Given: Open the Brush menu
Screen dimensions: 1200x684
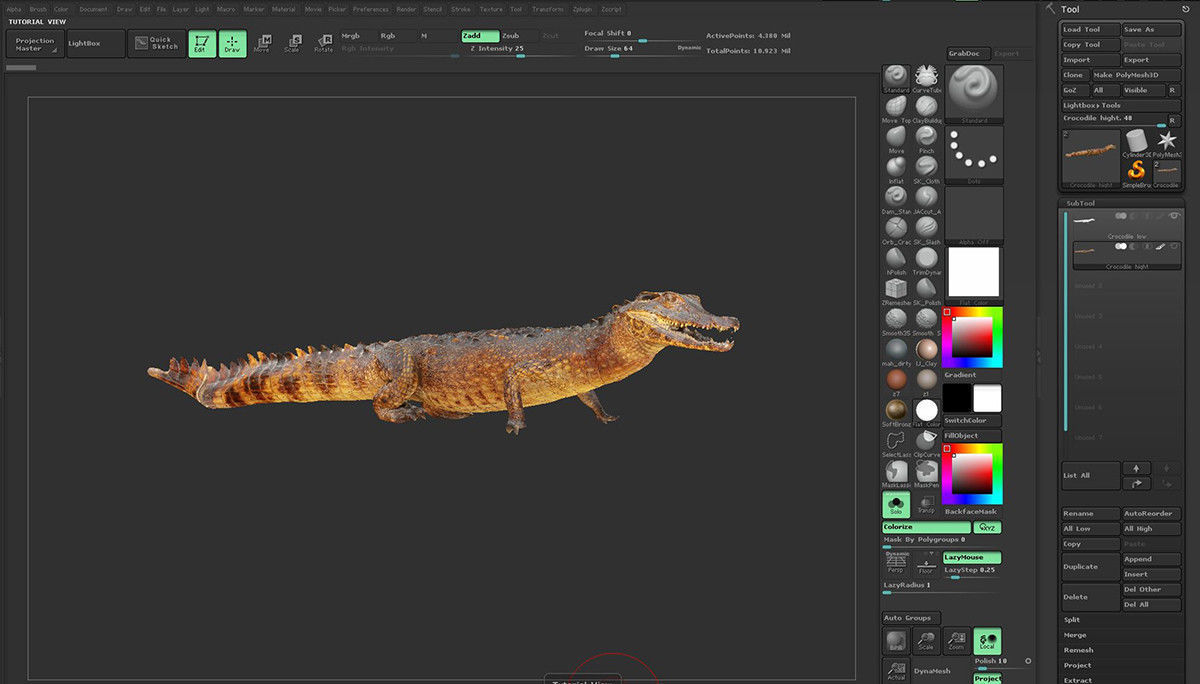Looking at the screenshot, I should tap(38, 9).
